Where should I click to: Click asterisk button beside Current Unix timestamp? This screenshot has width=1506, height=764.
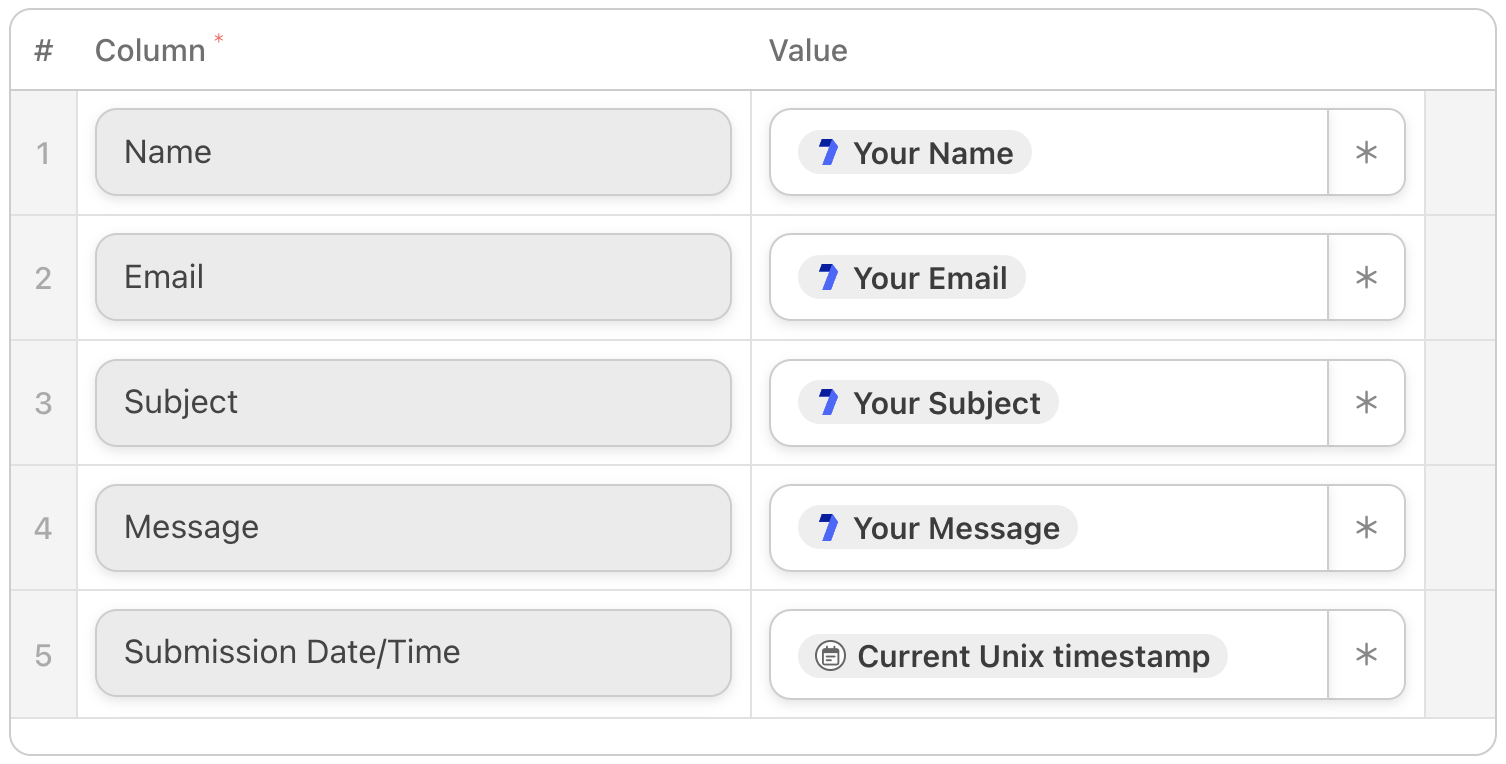coord(1366,655)
